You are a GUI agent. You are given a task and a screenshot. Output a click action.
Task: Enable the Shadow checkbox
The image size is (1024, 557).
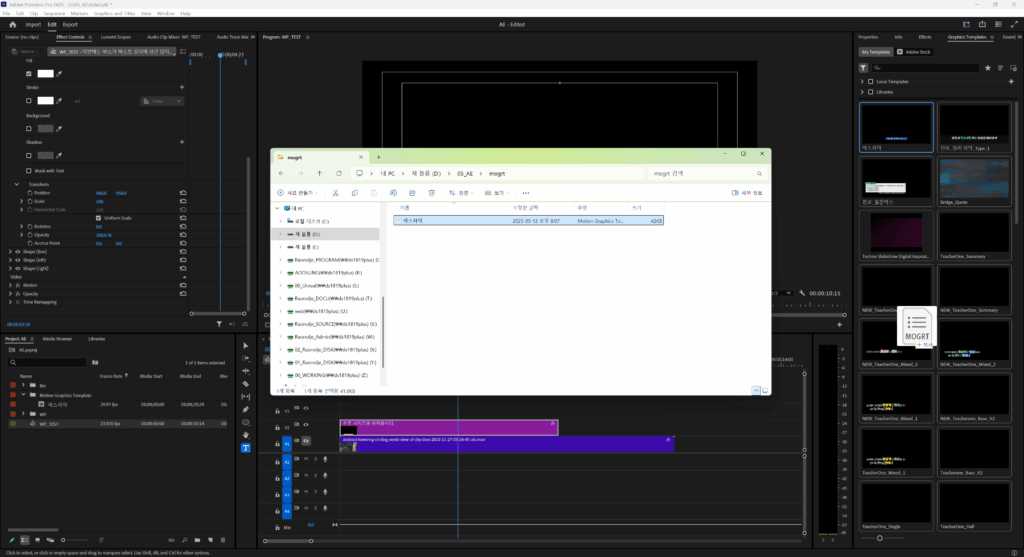[x=29, y=155]
